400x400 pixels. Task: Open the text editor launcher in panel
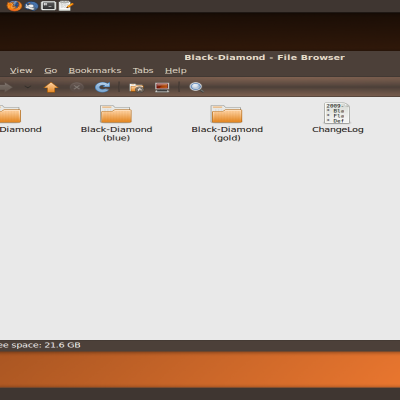[x=66, y=5]
